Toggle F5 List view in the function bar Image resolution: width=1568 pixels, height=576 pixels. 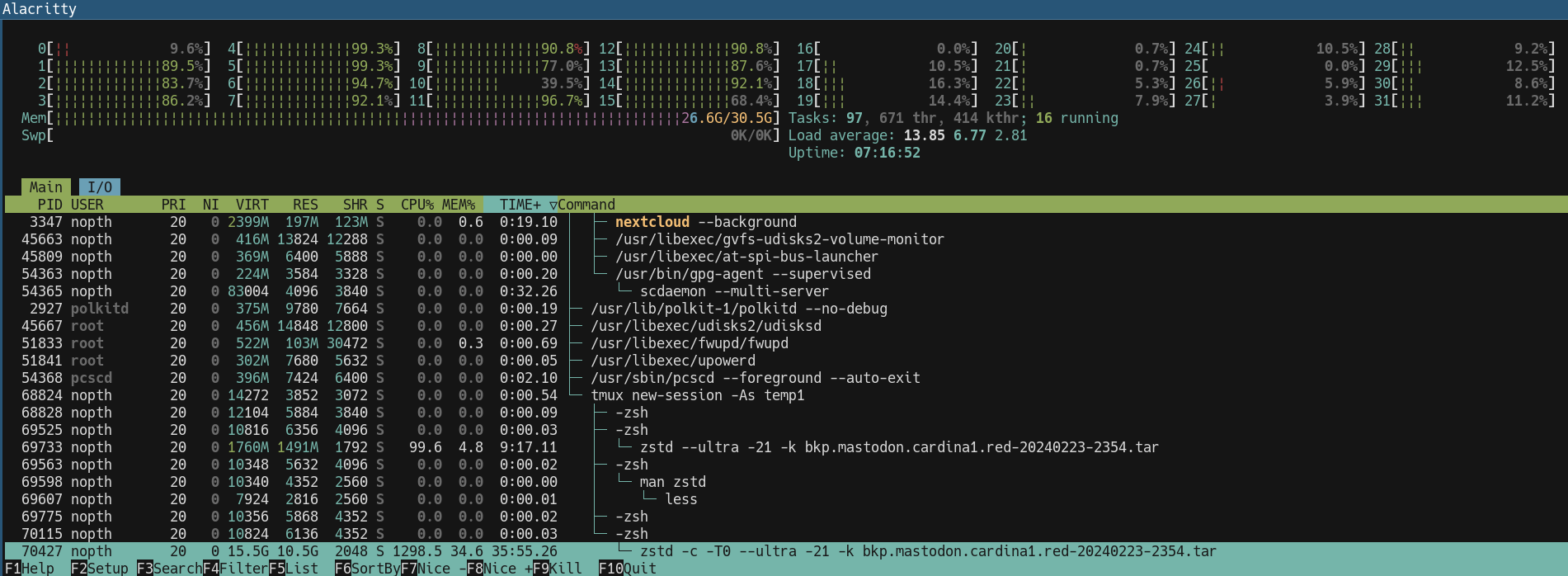294,568
